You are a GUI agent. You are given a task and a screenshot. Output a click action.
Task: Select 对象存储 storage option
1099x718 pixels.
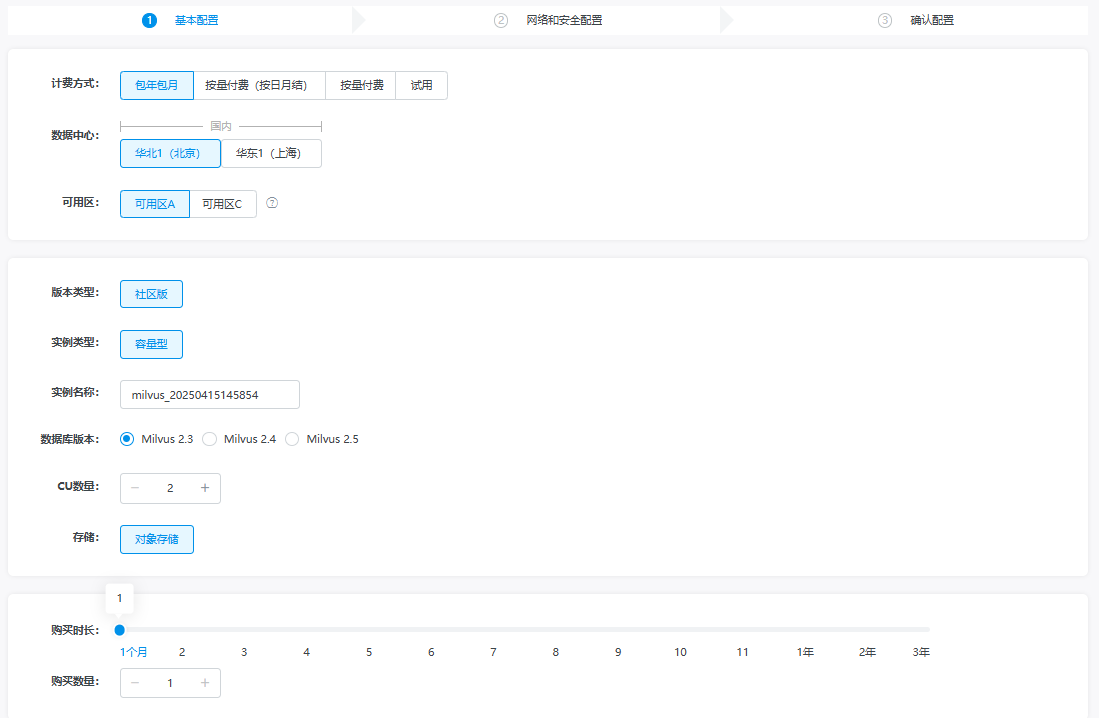[157, 540]
